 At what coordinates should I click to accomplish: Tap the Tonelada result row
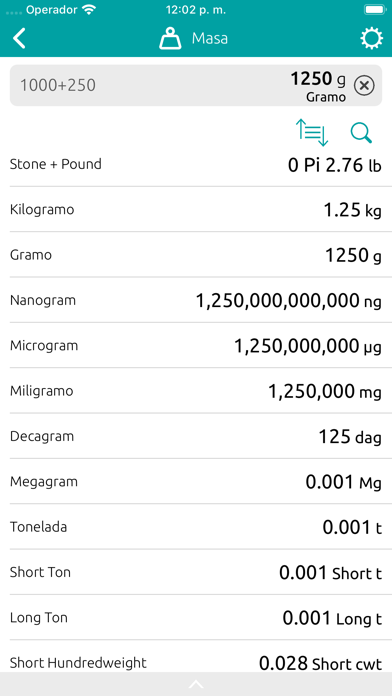(196, 527)
